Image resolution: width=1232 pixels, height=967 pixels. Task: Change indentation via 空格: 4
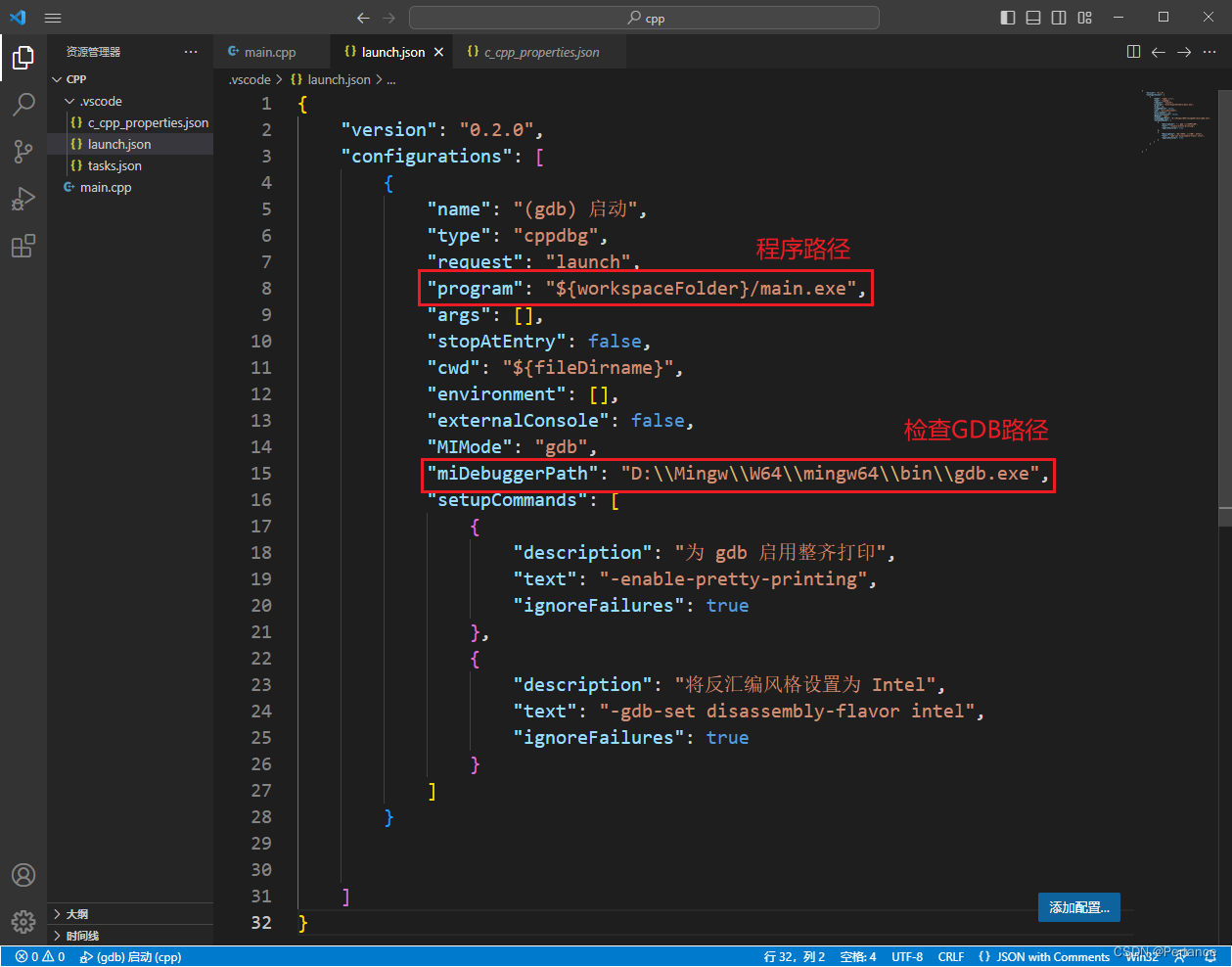[x=858, y=956]
